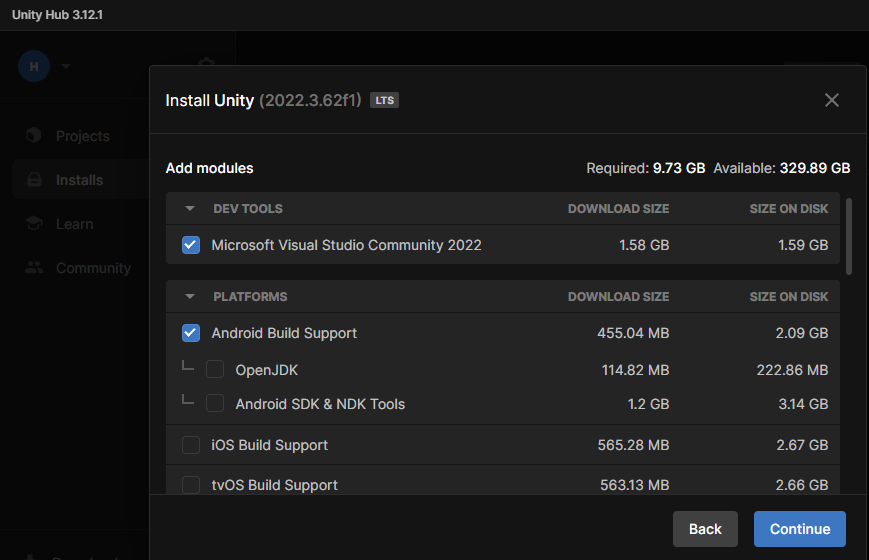The width and height of the screenshot is (869, 560).
Task: Click the 3.14 GB size on disk value
Action: (x=803, y=404)
